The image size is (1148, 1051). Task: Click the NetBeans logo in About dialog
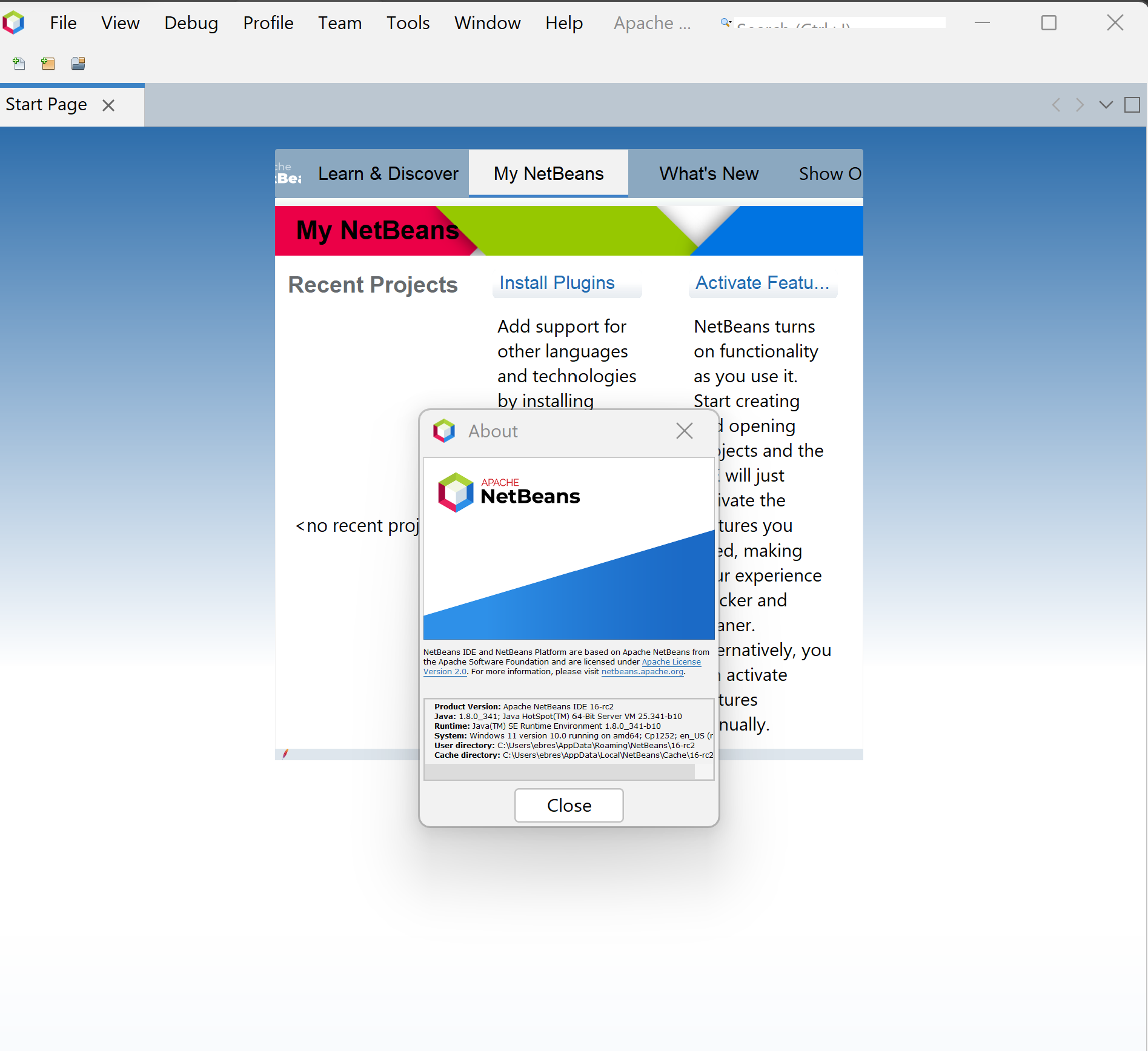[509, 492]
